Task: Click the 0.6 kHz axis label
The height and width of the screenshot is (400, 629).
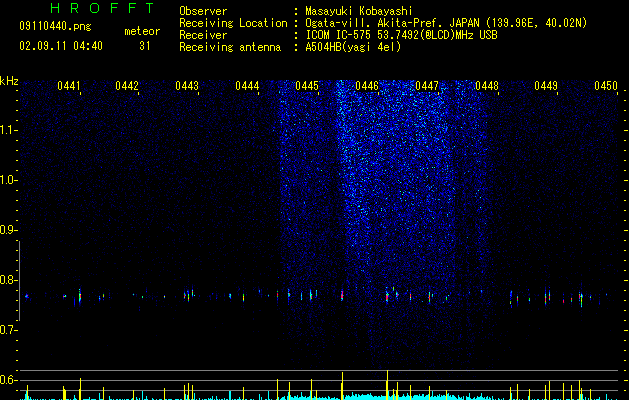Action: point(8,380)
